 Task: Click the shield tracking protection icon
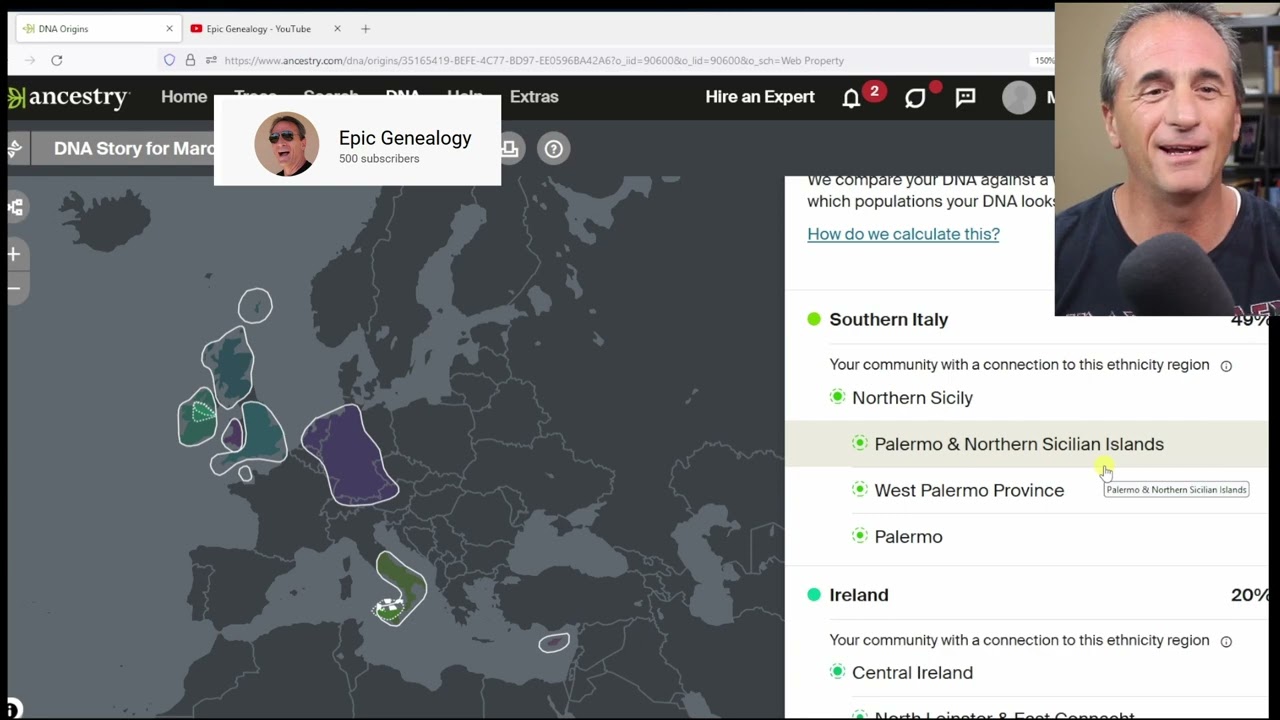click(x=169, y=60)
